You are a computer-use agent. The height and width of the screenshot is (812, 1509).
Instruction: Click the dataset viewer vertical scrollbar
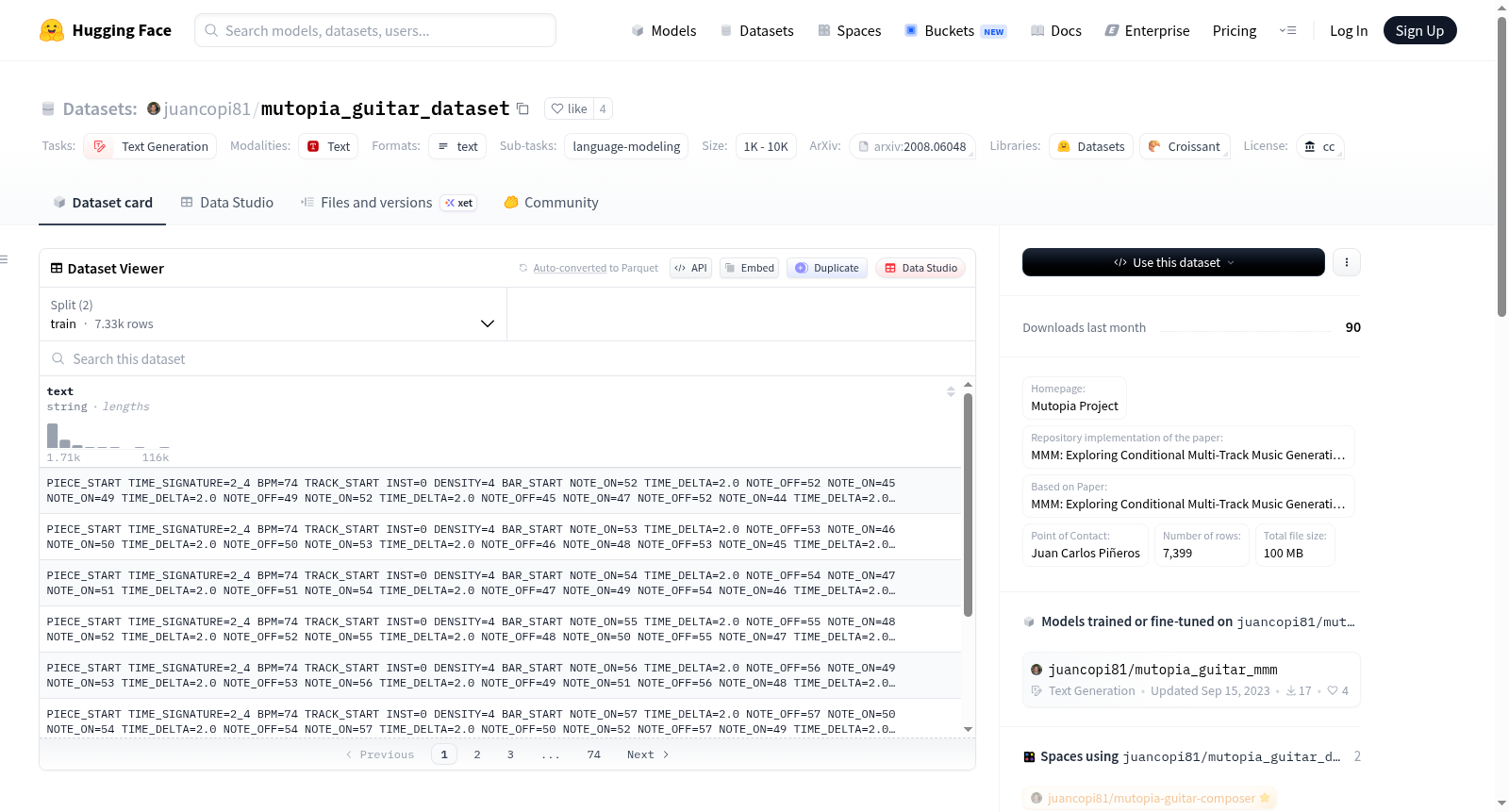pyautogui.click(x=968, y=505)
